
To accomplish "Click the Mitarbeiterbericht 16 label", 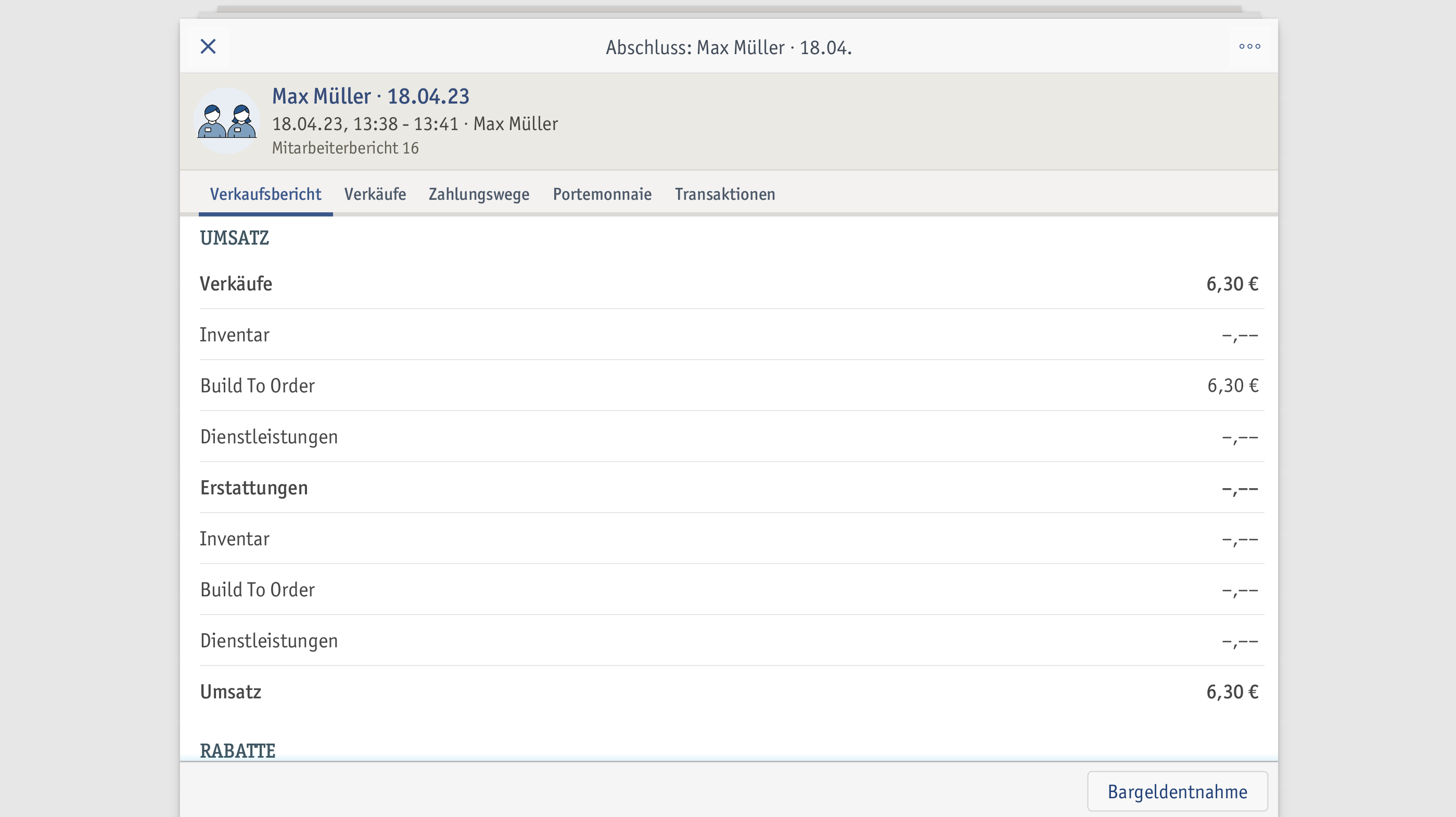I will 346,148.
